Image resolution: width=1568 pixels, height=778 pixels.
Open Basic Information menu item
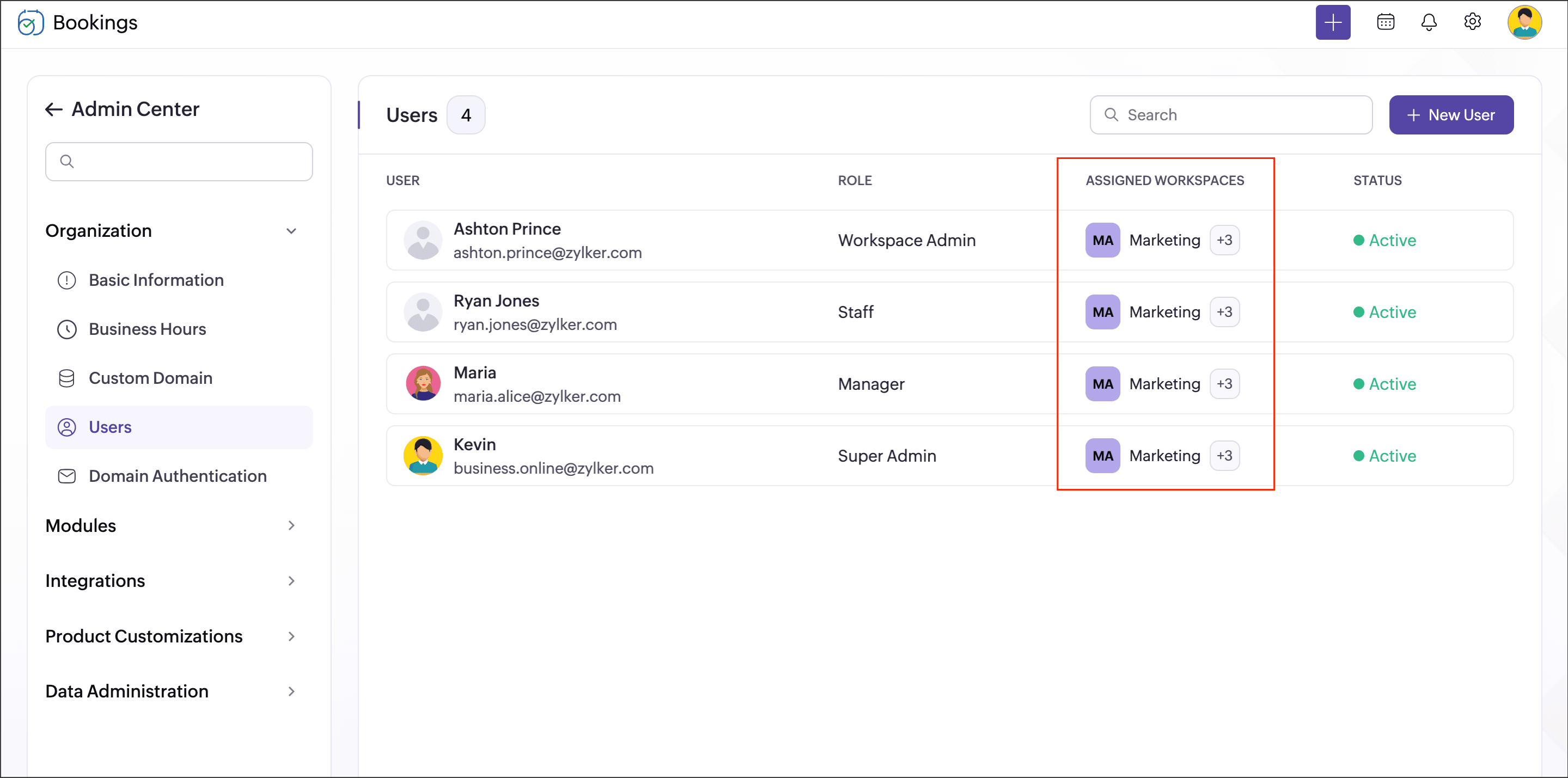(156, 280)
